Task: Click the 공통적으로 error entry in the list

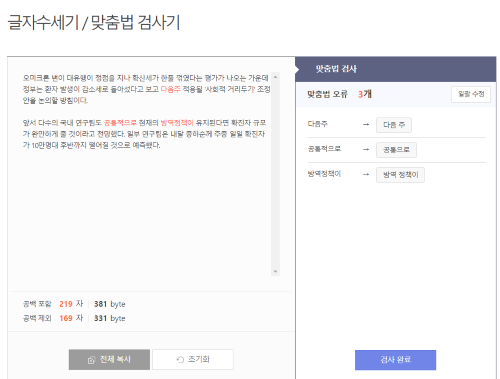Action: point(324,149)
